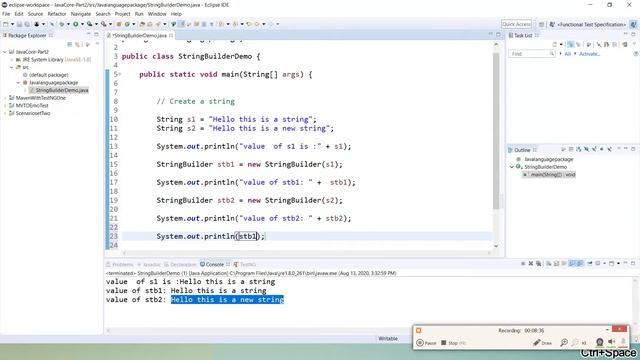Select StringBuilderDemo.java in Package Explorer

tap(59, 90)
